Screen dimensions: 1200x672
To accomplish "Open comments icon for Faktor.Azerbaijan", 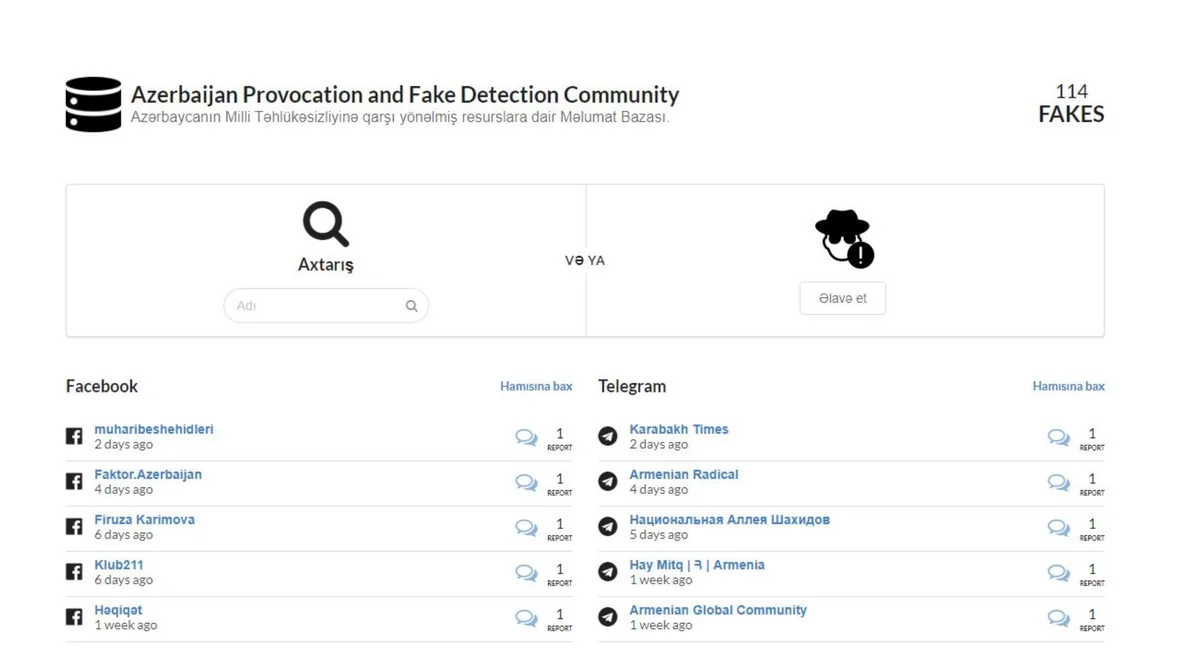I will click(526, 482).
